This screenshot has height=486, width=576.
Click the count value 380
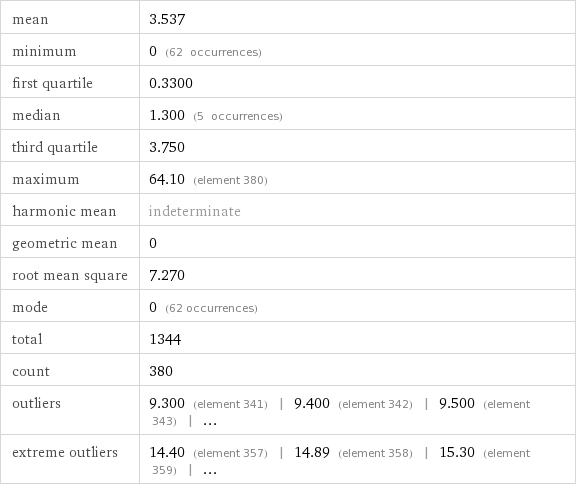(x=161, y=371)
